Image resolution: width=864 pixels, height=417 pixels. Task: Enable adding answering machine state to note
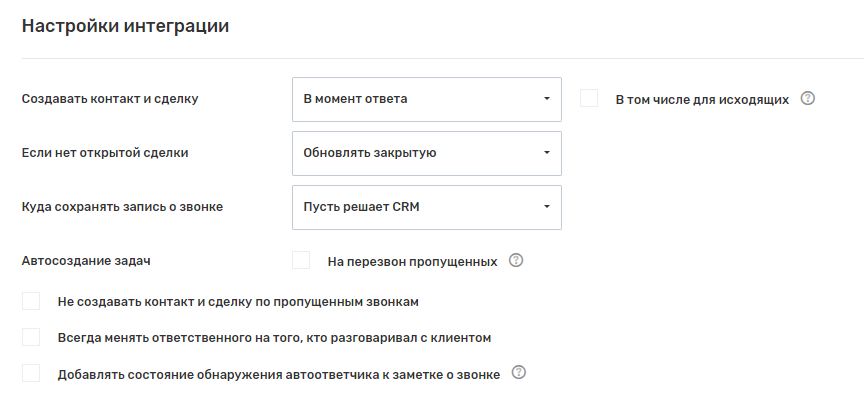point(31,373)
